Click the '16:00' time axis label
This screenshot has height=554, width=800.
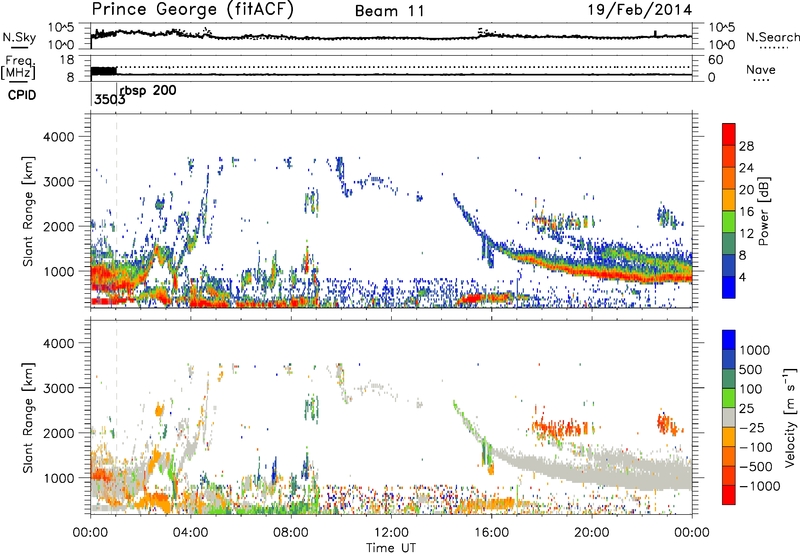point(491,532)
